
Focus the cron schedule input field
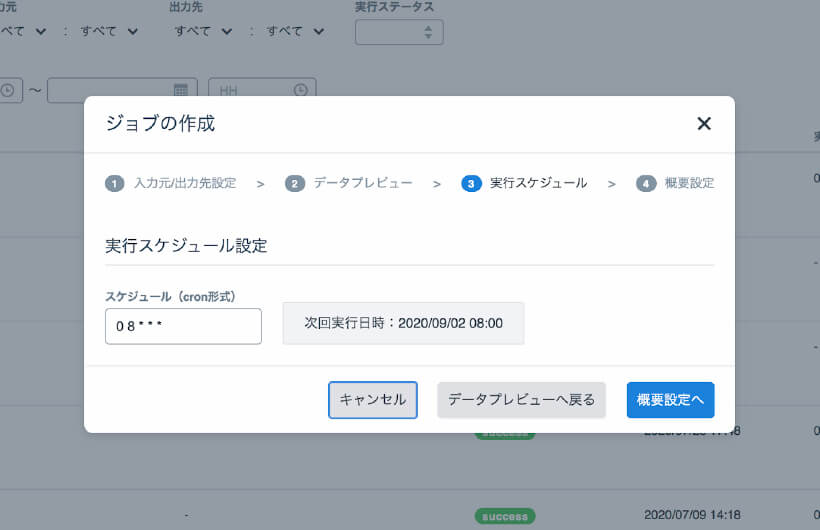(x=183, y=326)
